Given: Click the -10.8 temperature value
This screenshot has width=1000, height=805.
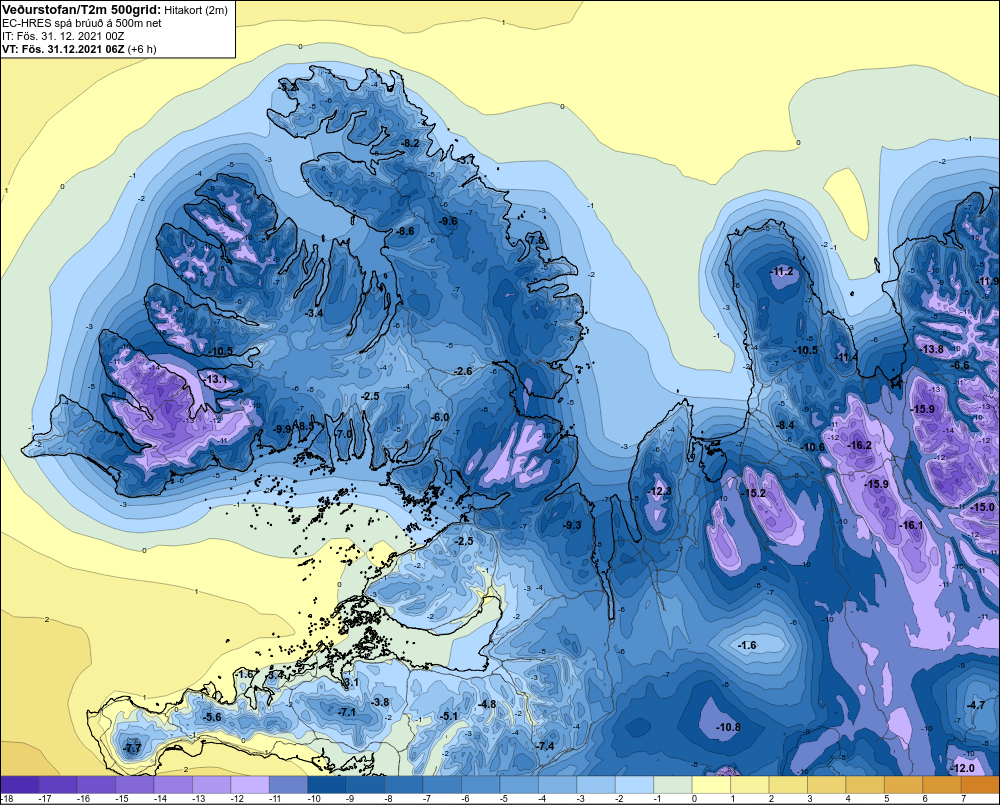Looking at the screenshot, I should point(728,727).
